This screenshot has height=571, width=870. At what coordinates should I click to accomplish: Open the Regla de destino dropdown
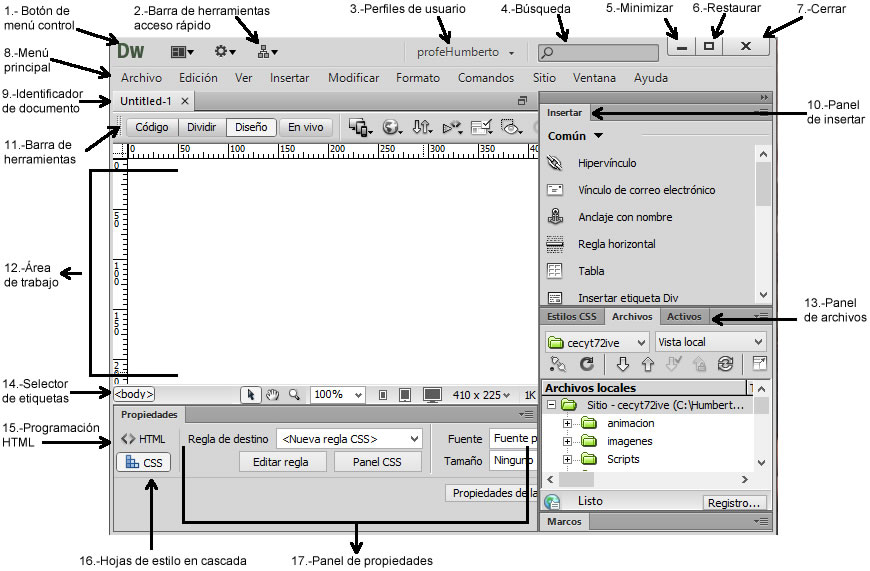[x=349, y=438]
